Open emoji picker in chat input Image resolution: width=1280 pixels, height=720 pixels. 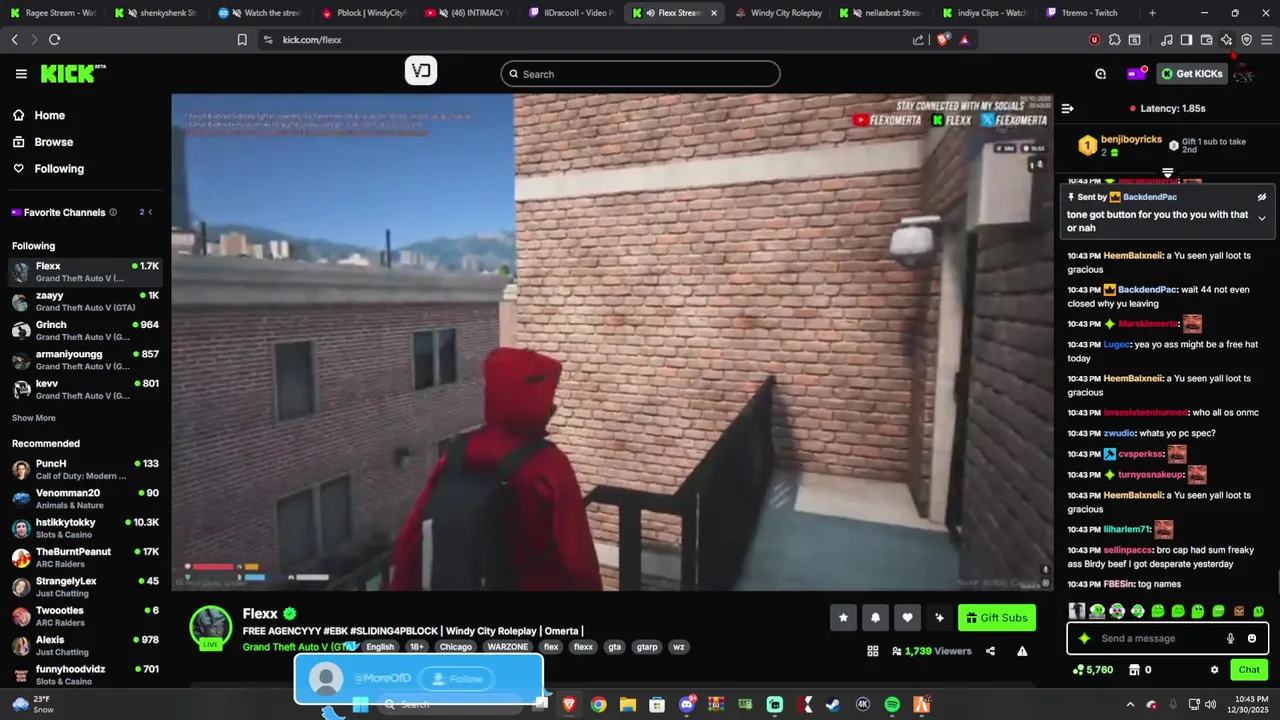coord(1252,638)
